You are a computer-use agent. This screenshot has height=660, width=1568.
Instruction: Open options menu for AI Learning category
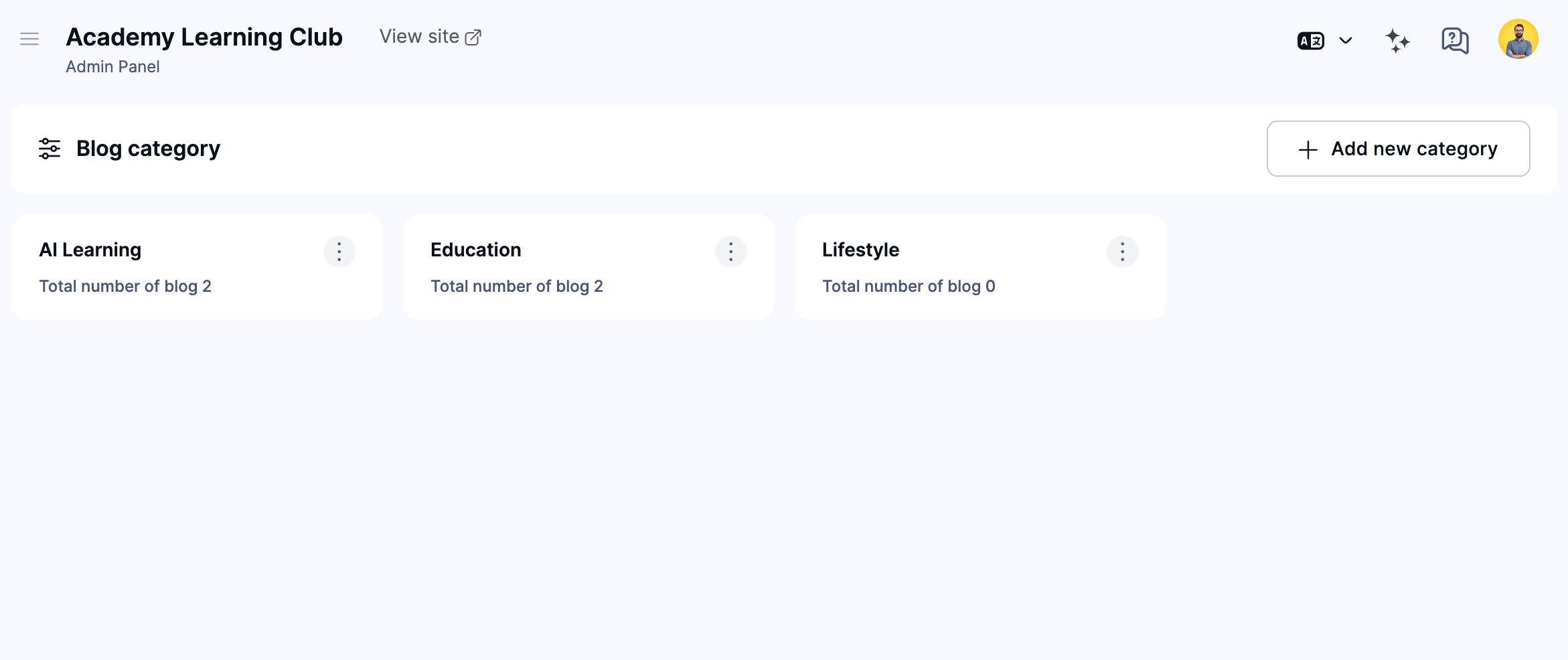click(339, 252)
